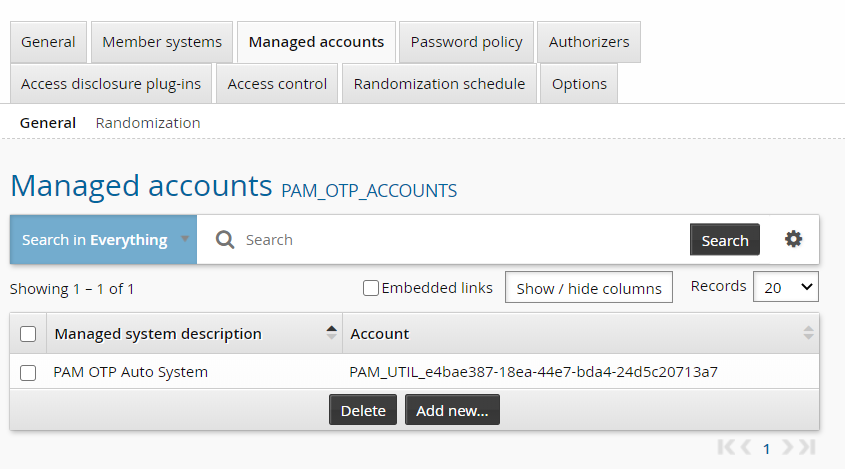Toggle the select-all checkbox in table header
This screenshot has width=845, height=469.
click(x=28, y=334)
